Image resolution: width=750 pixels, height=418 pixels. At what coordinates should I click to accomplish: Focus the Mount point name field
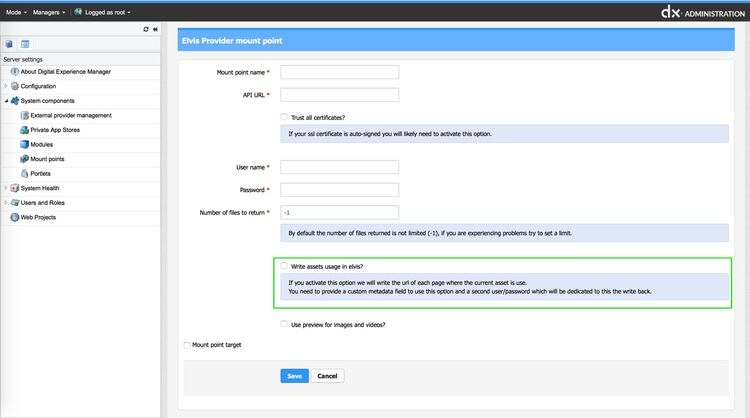coord(340,72)
